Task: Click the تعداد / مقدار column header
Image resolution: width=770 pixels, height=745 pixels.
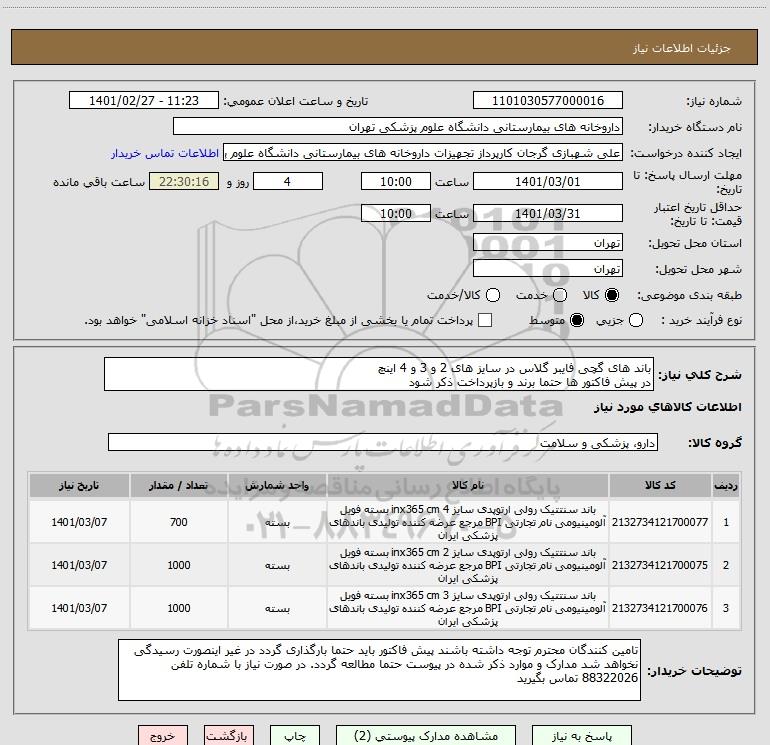Action: click(x=178, y=485)
